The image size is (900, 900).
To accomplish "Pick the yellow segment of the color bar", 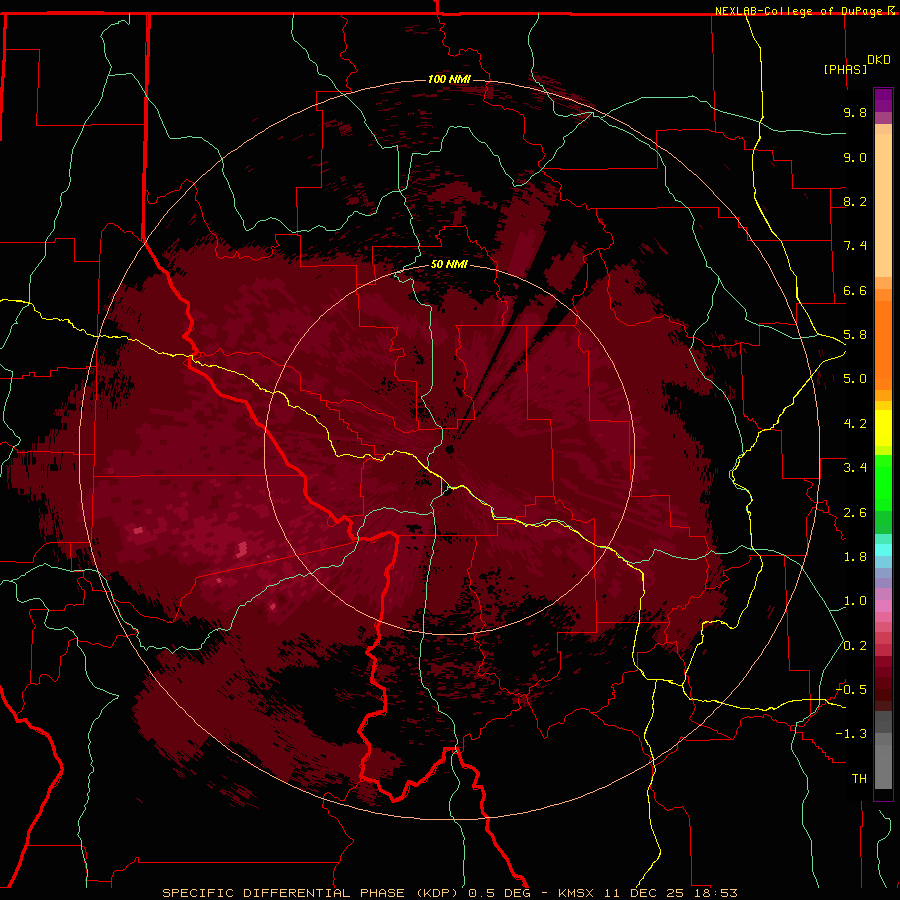I will click(883, 428).
